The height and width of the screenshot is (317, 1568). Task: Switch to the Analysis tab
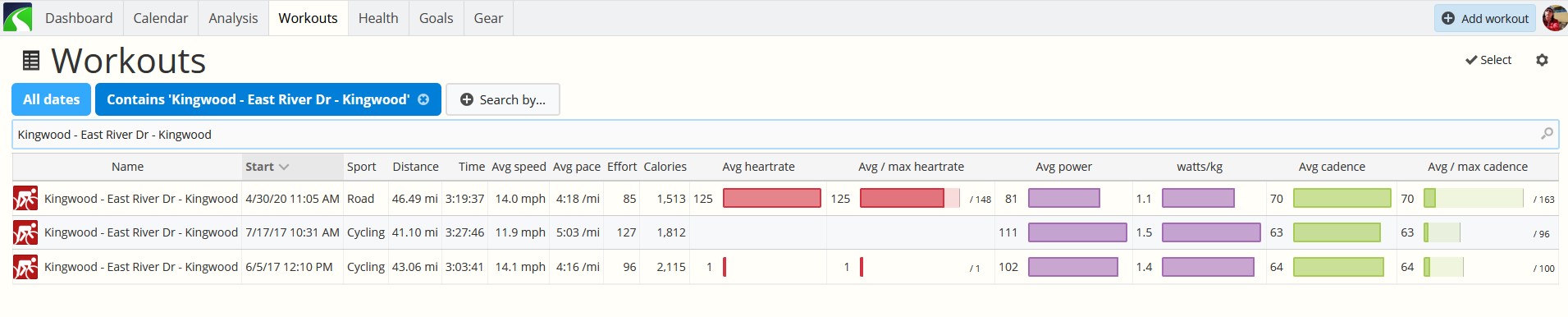[x=233, y=18]
